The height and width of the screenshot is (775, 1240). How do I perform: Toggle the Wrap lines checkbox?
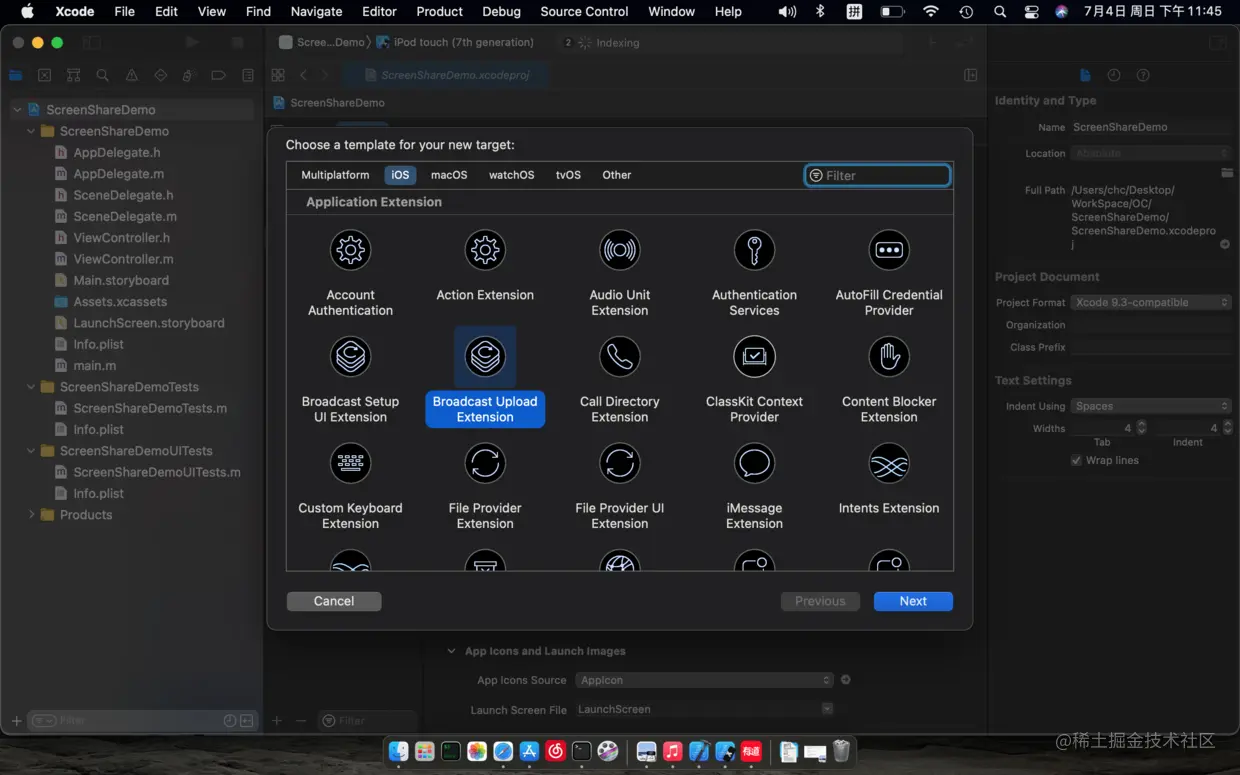[x=1076, y=460]
